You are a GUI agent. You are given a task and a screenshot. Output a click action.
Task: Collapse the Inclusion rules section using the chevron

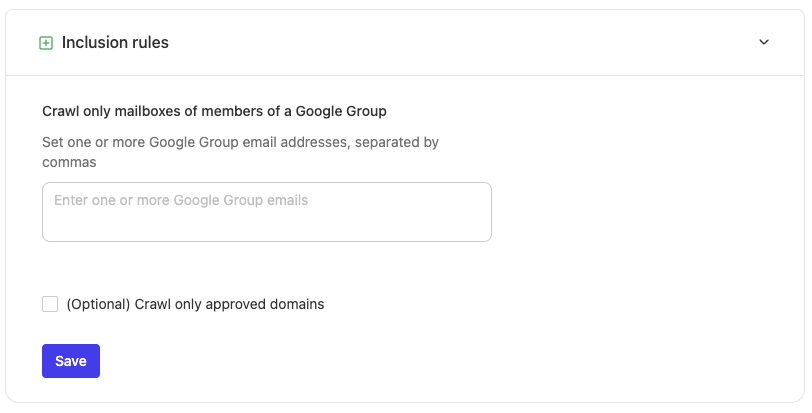coord(764,43)
